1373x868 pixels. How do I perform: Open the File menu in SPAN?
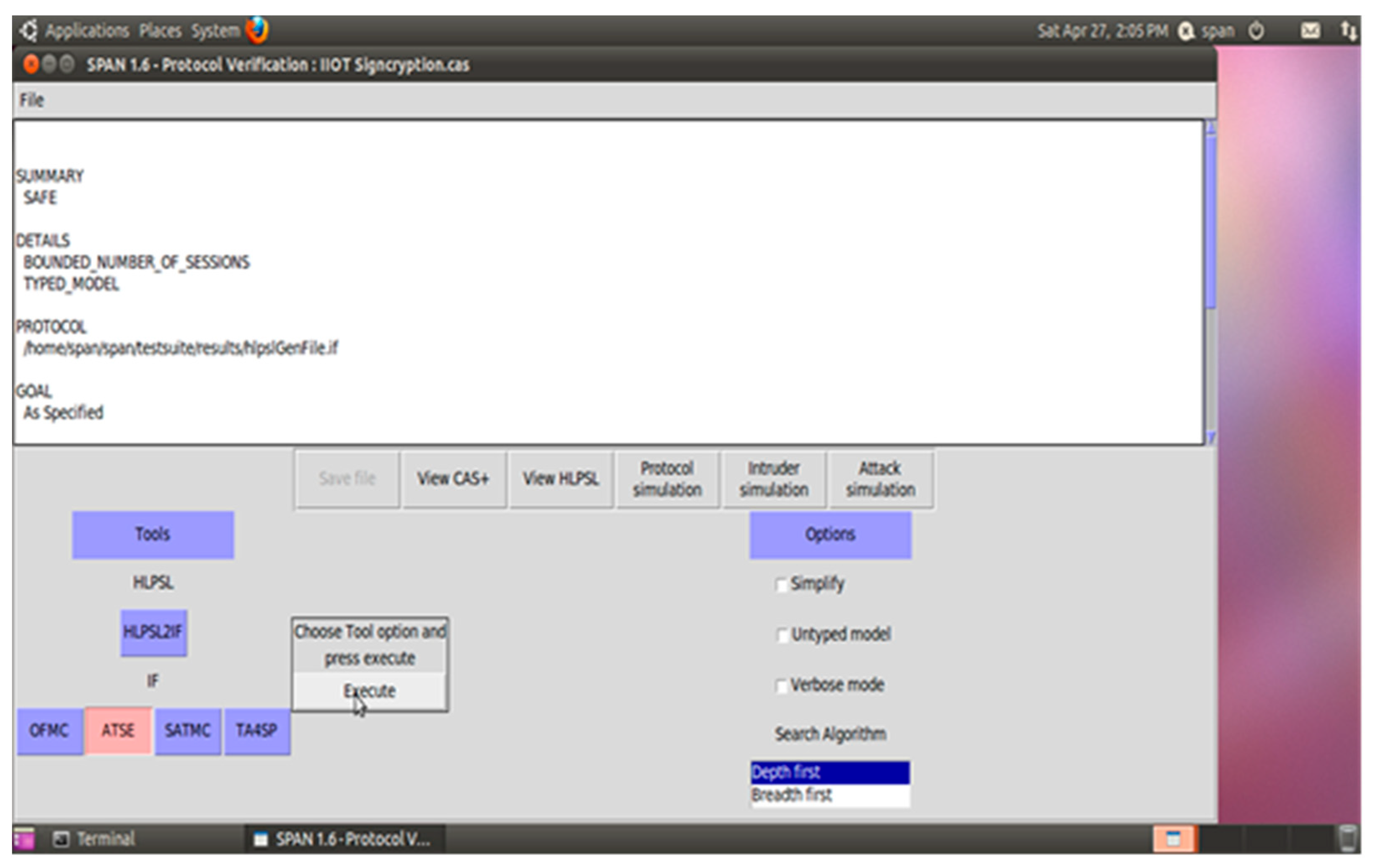[32, 100]
